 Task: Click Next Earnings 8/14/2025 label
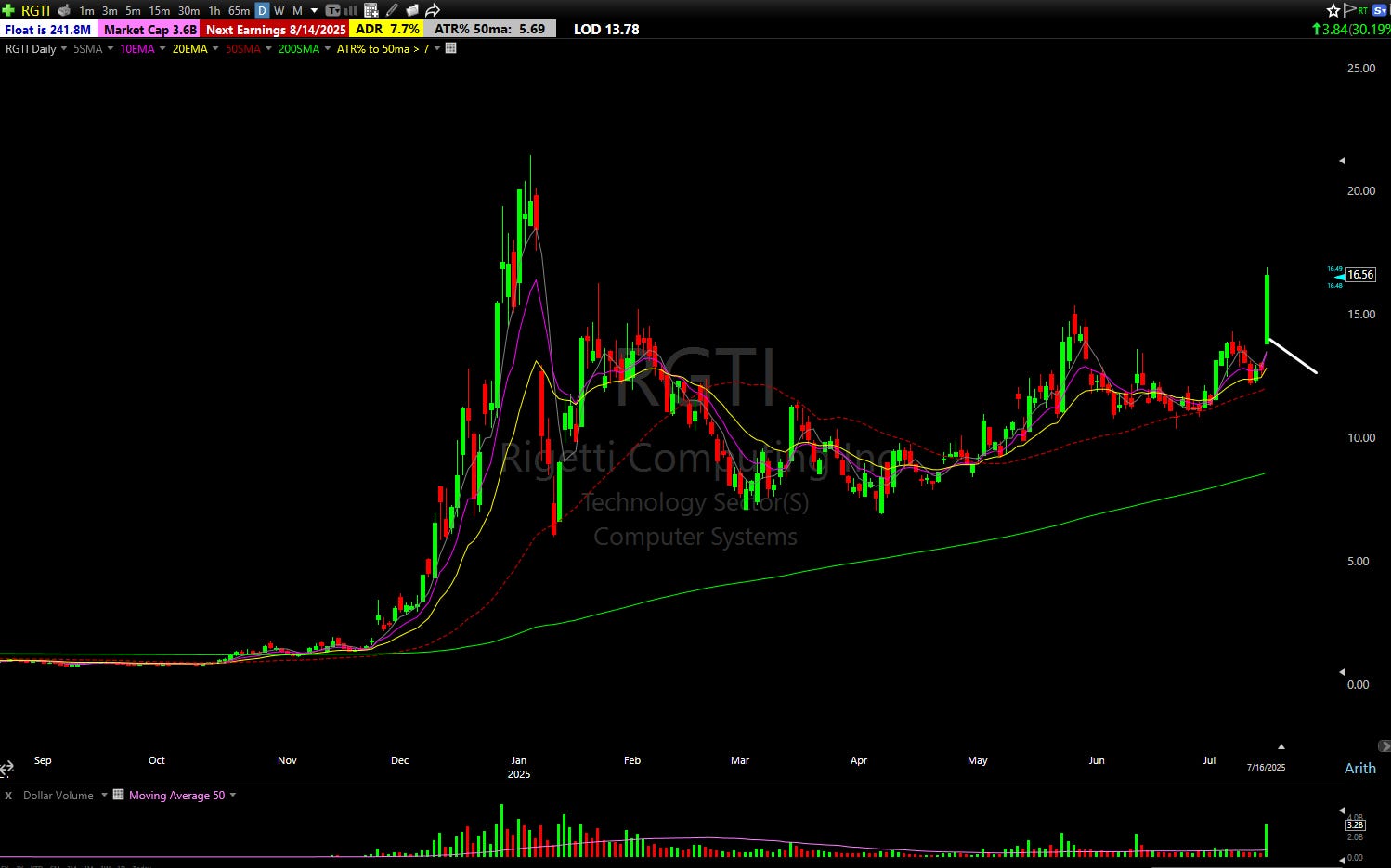point(276,29)
